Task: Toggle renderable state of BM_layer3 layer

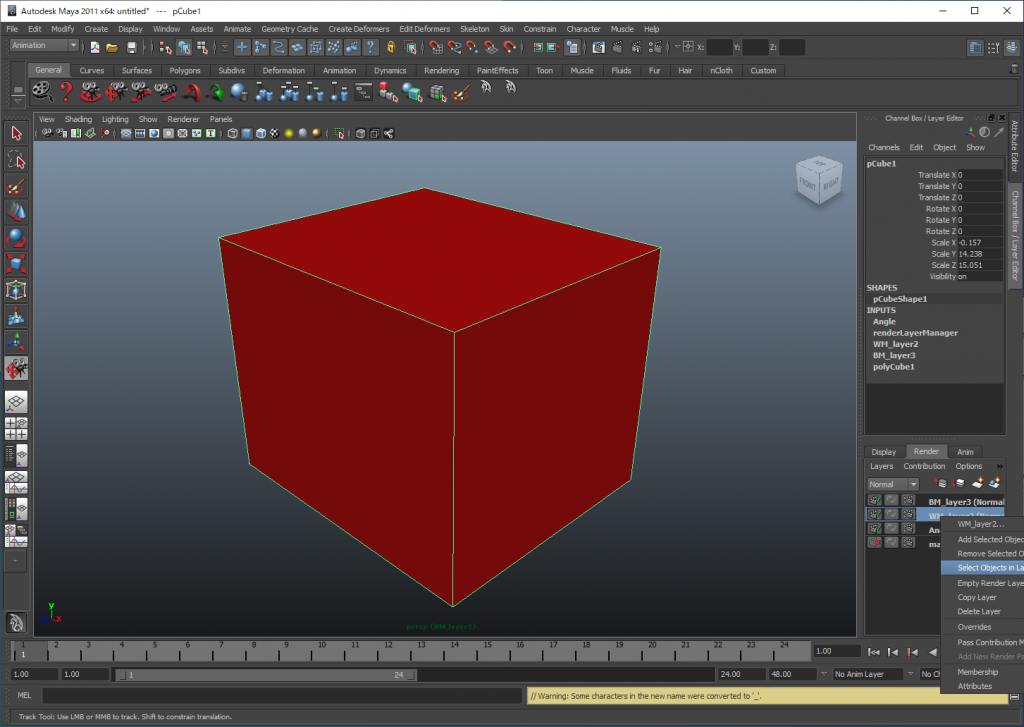Action: pos(874,501)
